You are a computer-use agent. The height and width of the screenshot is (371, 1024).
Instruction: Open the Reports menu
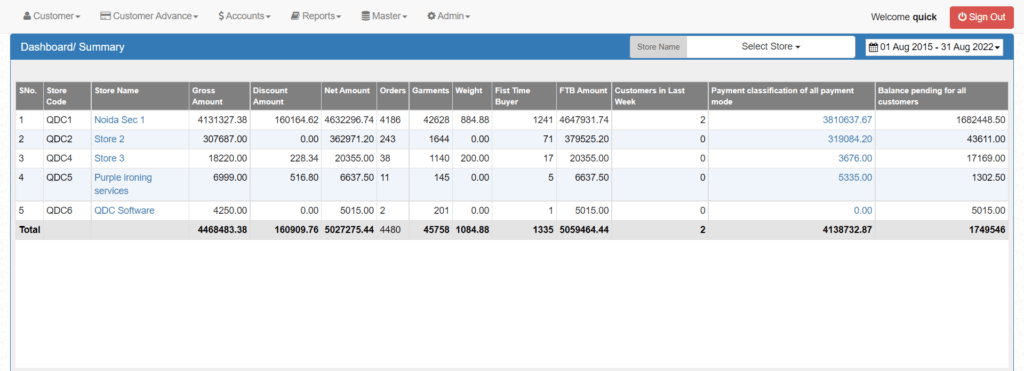click(315, 16)
